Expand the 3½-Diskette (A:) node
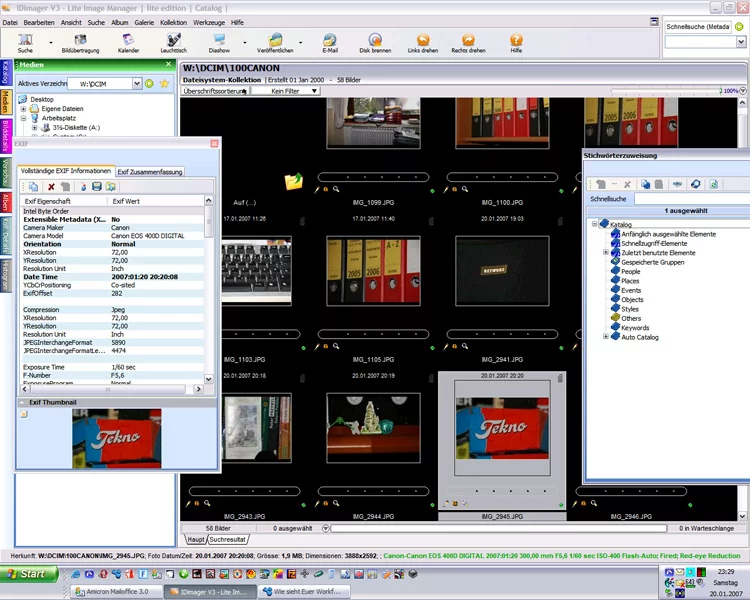 click(34, 128)
